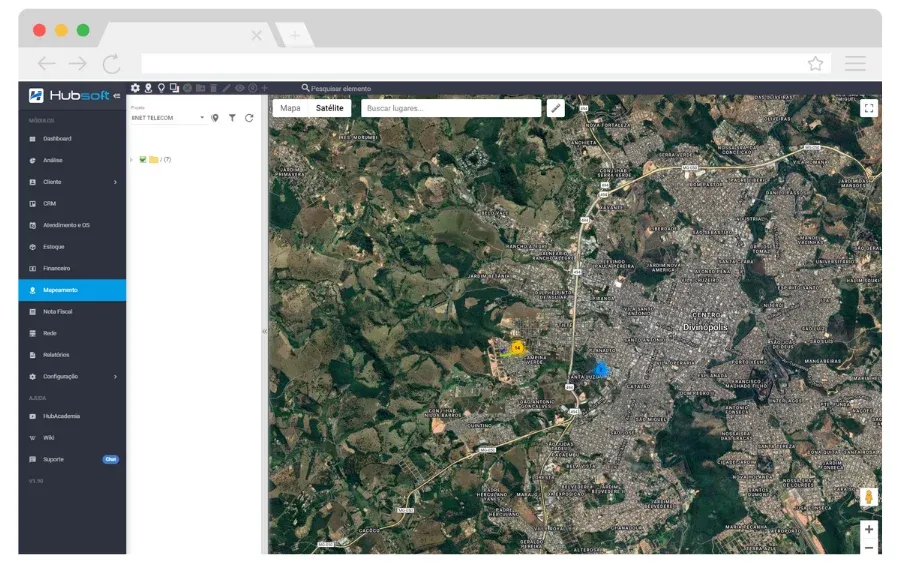The height and width of the screenshot is (563, 900).
Task: Open the Dashboard module
Action: (72, 139)
